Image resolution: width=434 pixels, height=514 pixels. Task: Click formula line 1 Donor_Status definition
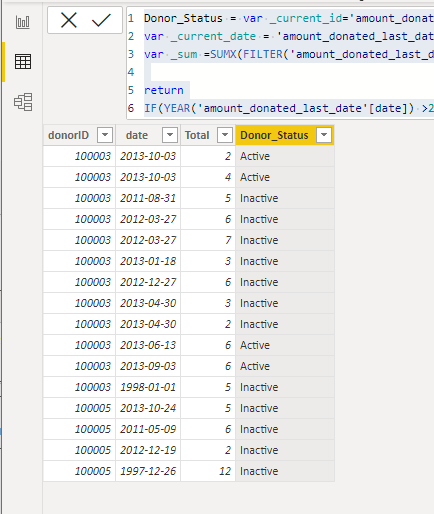289,18
